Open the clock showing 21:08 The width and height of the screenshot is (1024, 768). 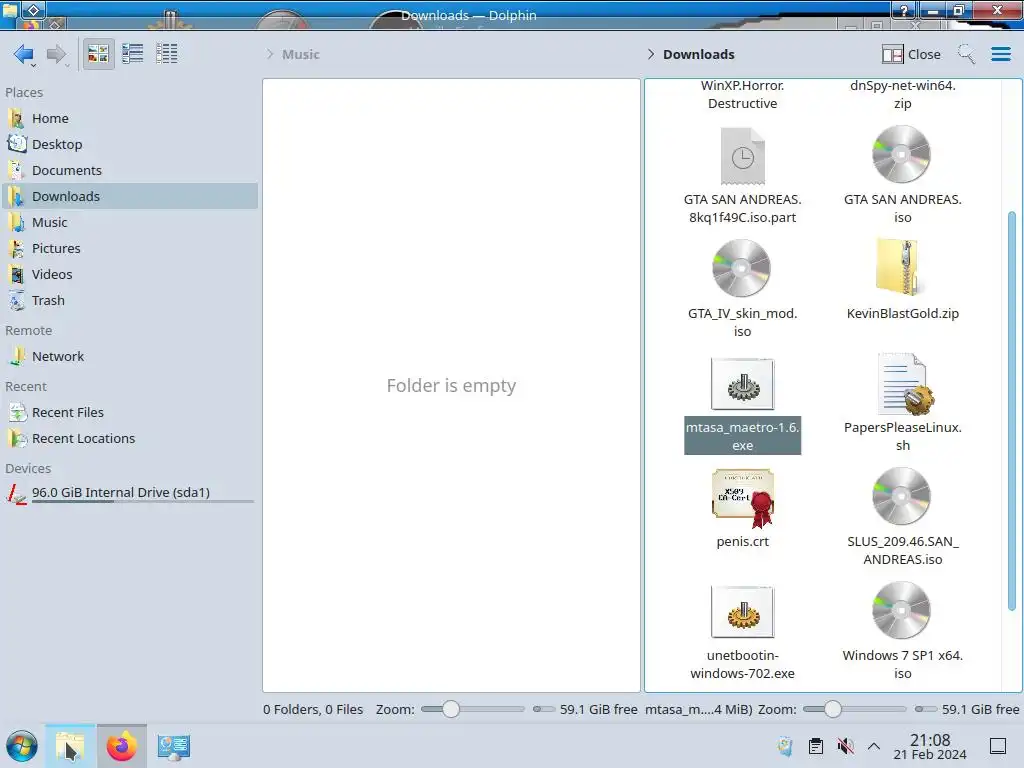coord(930,746)
